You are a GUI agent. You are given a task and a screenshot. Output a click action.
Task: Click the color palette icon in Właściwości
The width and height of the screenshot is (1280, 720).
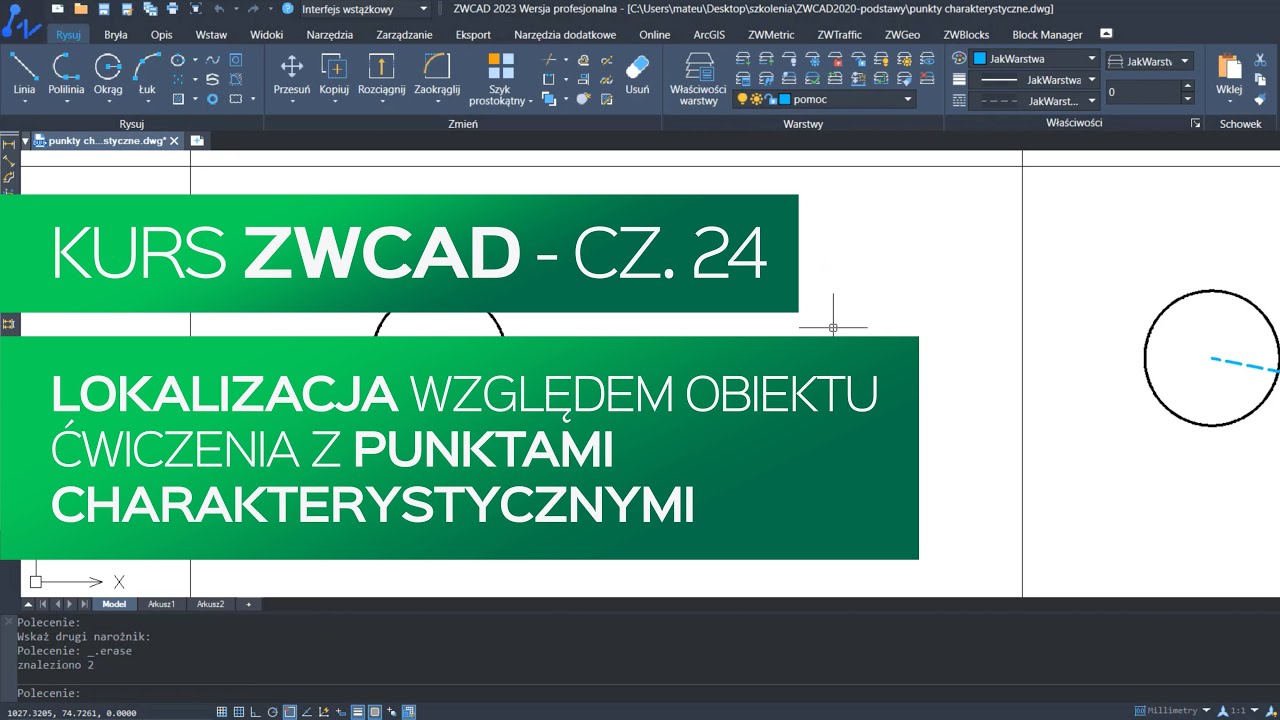[959, 59]
